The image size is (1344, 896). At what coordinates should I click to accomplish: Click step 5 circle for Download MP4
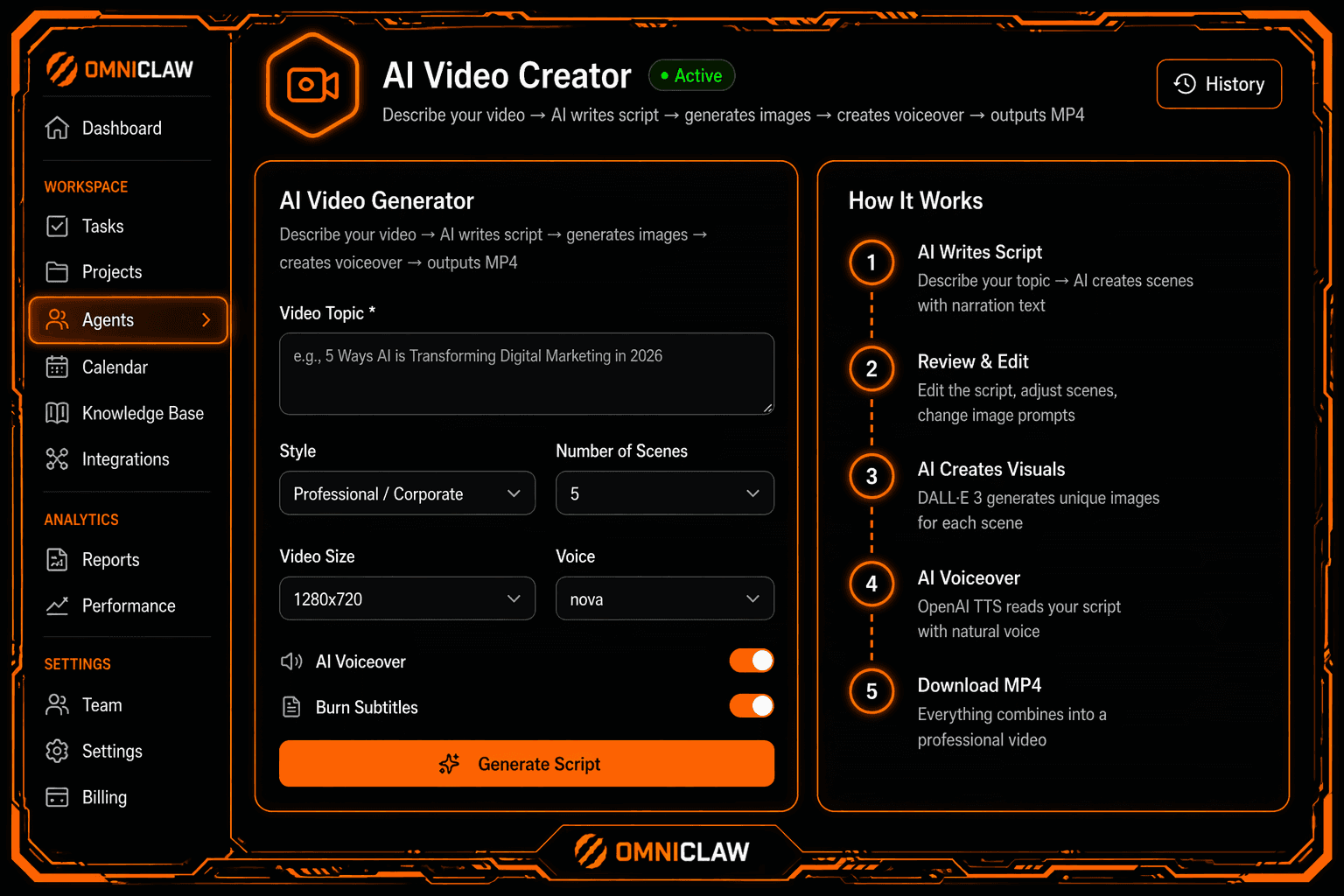pos(871,691)
